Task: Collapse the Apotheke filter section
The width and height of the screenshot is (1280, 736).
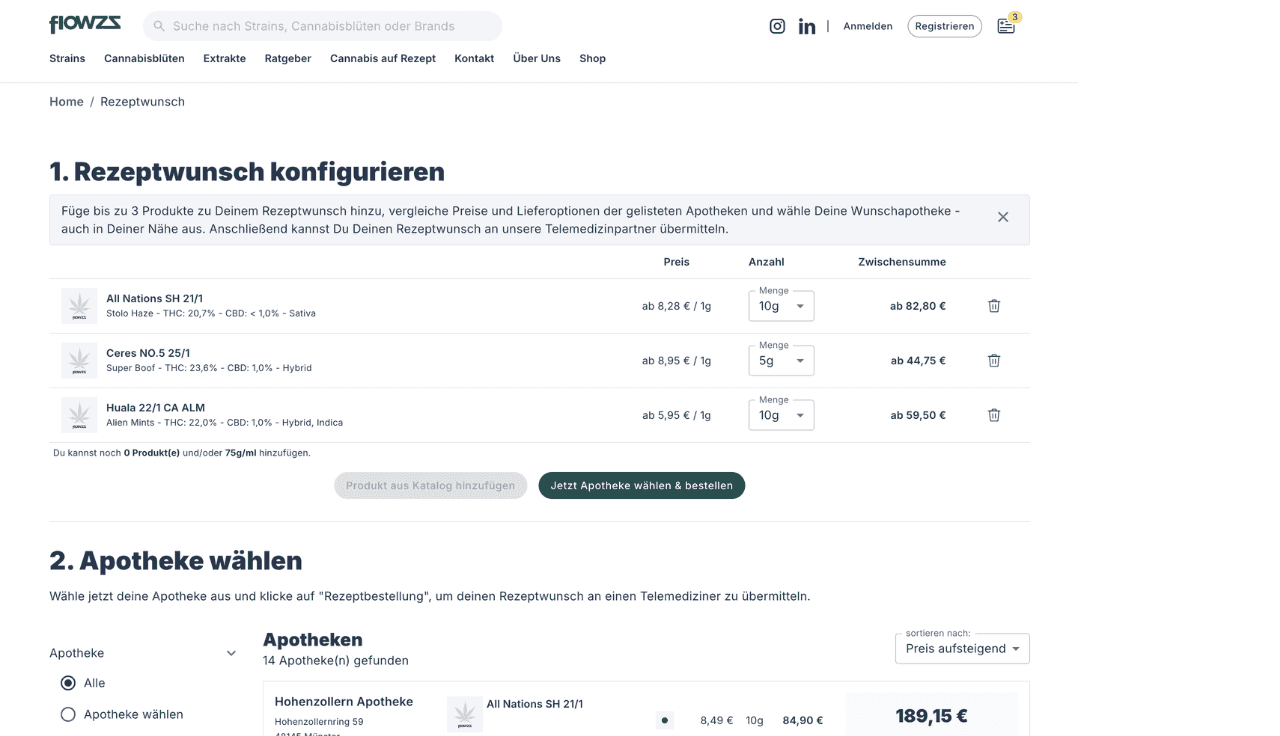Action: 231,652
